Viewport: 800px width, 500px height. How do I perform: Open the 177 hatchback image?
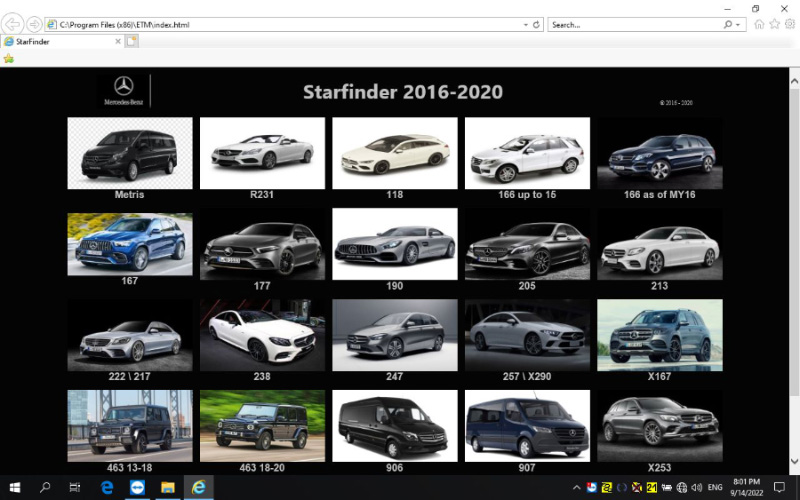tap(262, 244)
